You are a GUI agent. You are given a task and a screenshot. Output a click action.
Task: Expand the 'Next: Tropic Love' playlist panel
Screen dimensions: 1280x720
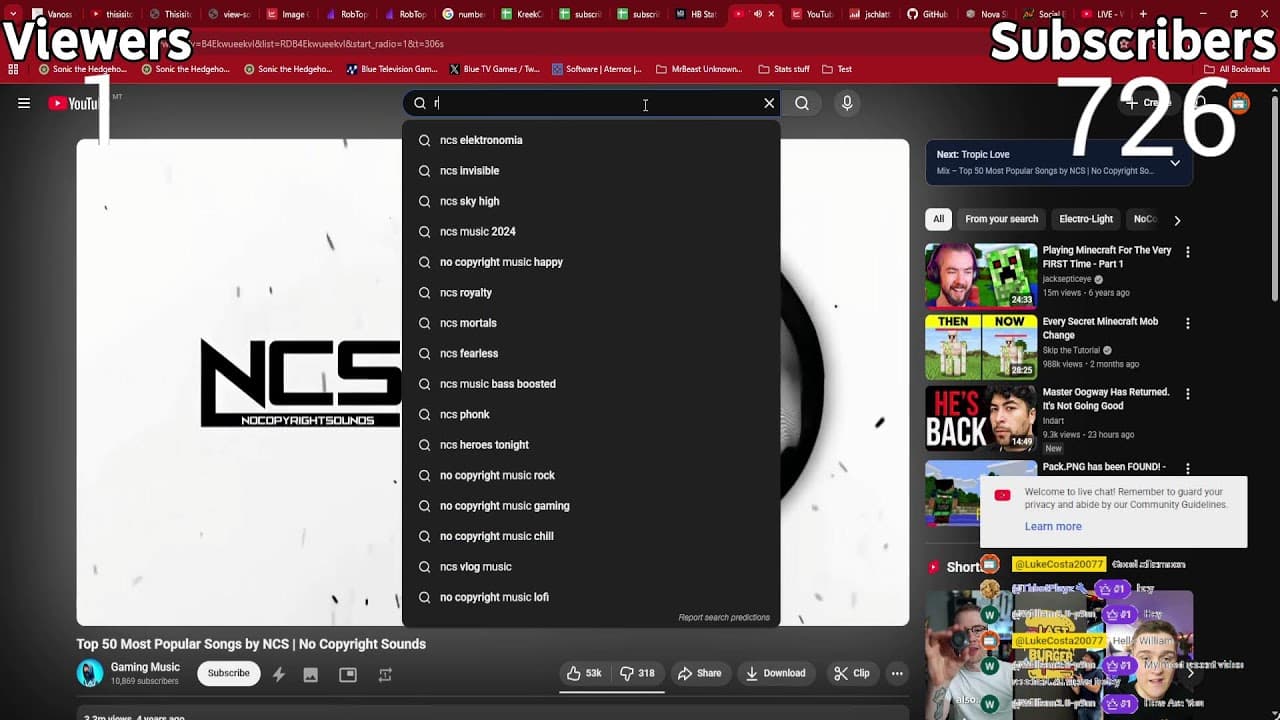(x=1175, y=162)
